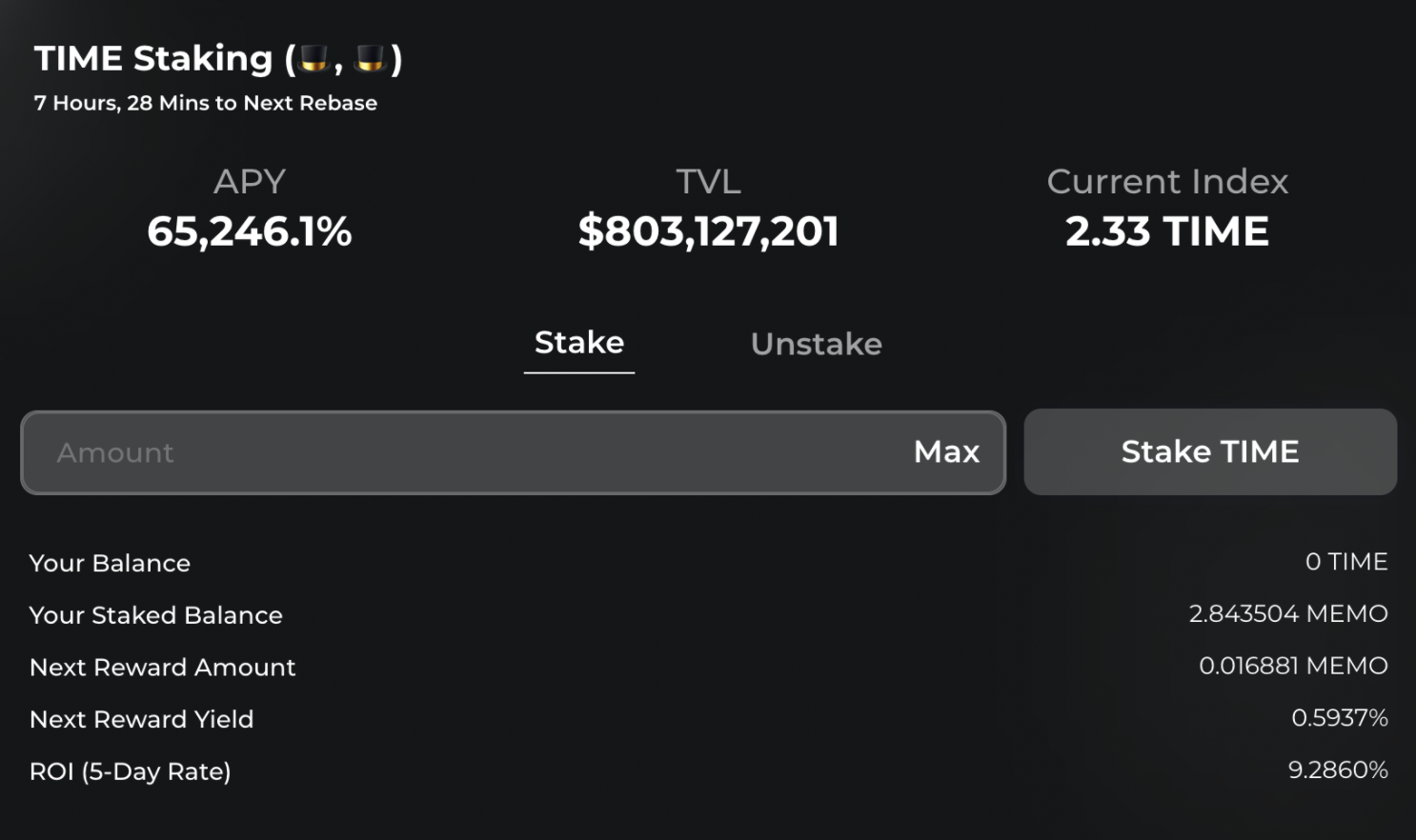Viewport: 1416px width, 840px height.
Task: Click the ROI (5-Day Rate) label
Action: tap(131, 771)
